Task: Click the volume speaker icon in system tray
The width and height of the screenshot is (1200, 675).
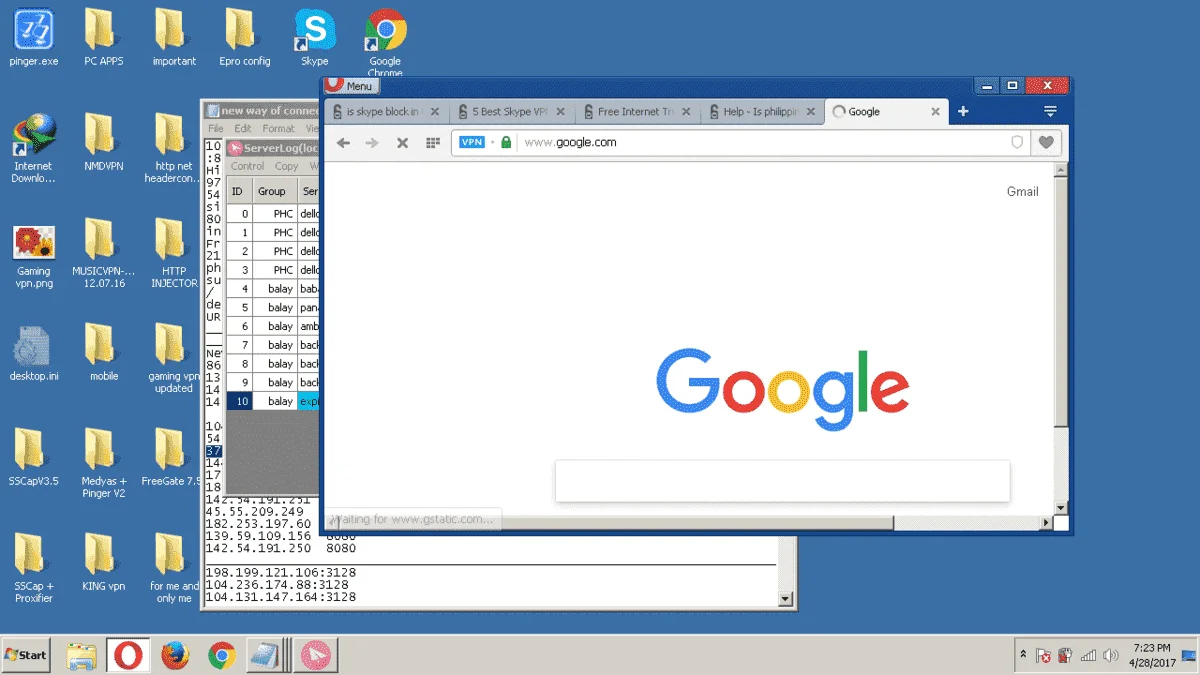Action: (x=1109, y=656)
